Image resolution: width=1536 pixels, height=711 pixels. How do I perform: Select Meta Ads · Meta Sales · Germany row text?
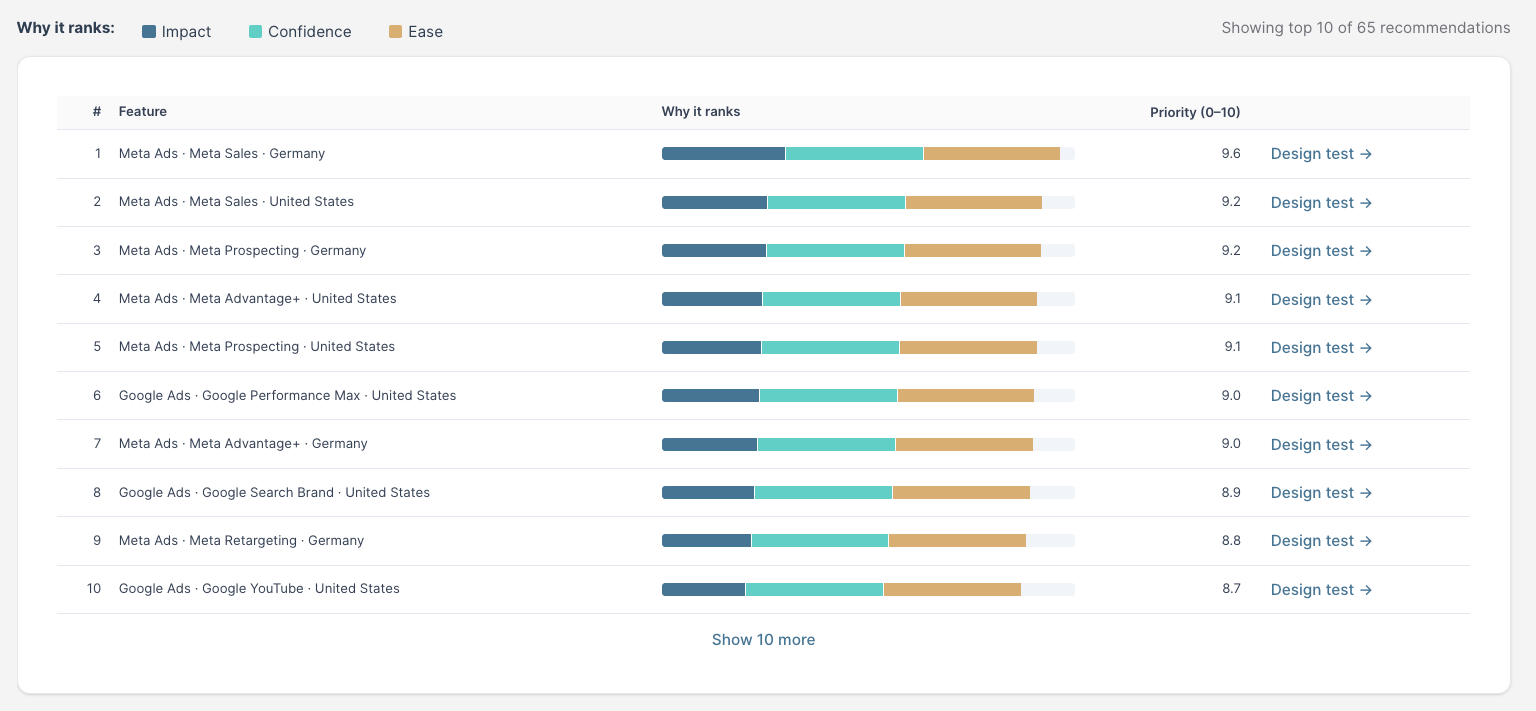[x=222, y=154]
